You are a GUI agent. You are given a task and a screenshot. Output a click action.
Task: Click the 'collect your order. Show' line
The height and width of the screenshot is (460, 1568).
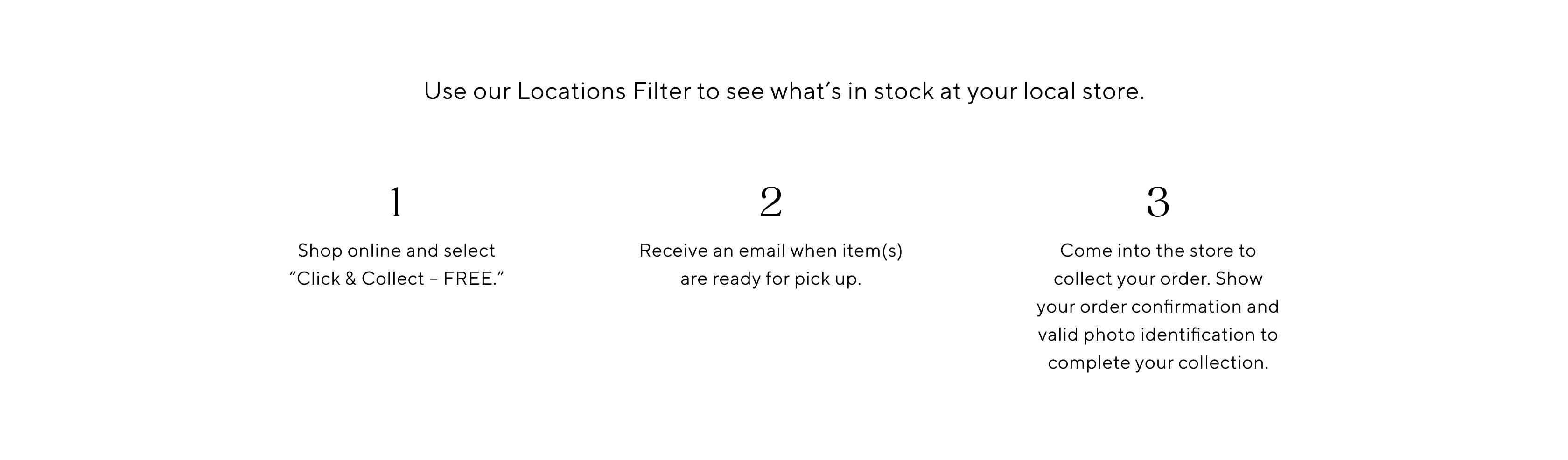(x=1158, y=279)
